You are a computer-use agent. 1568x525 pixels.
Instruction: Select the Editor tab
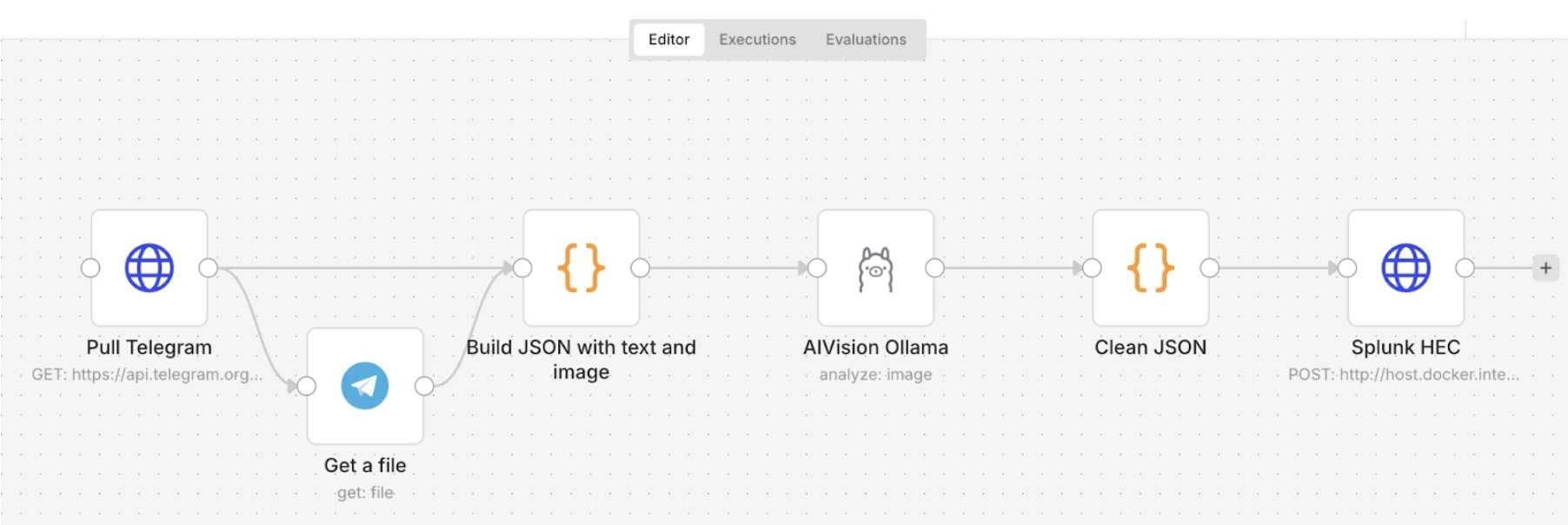point(668,40)
